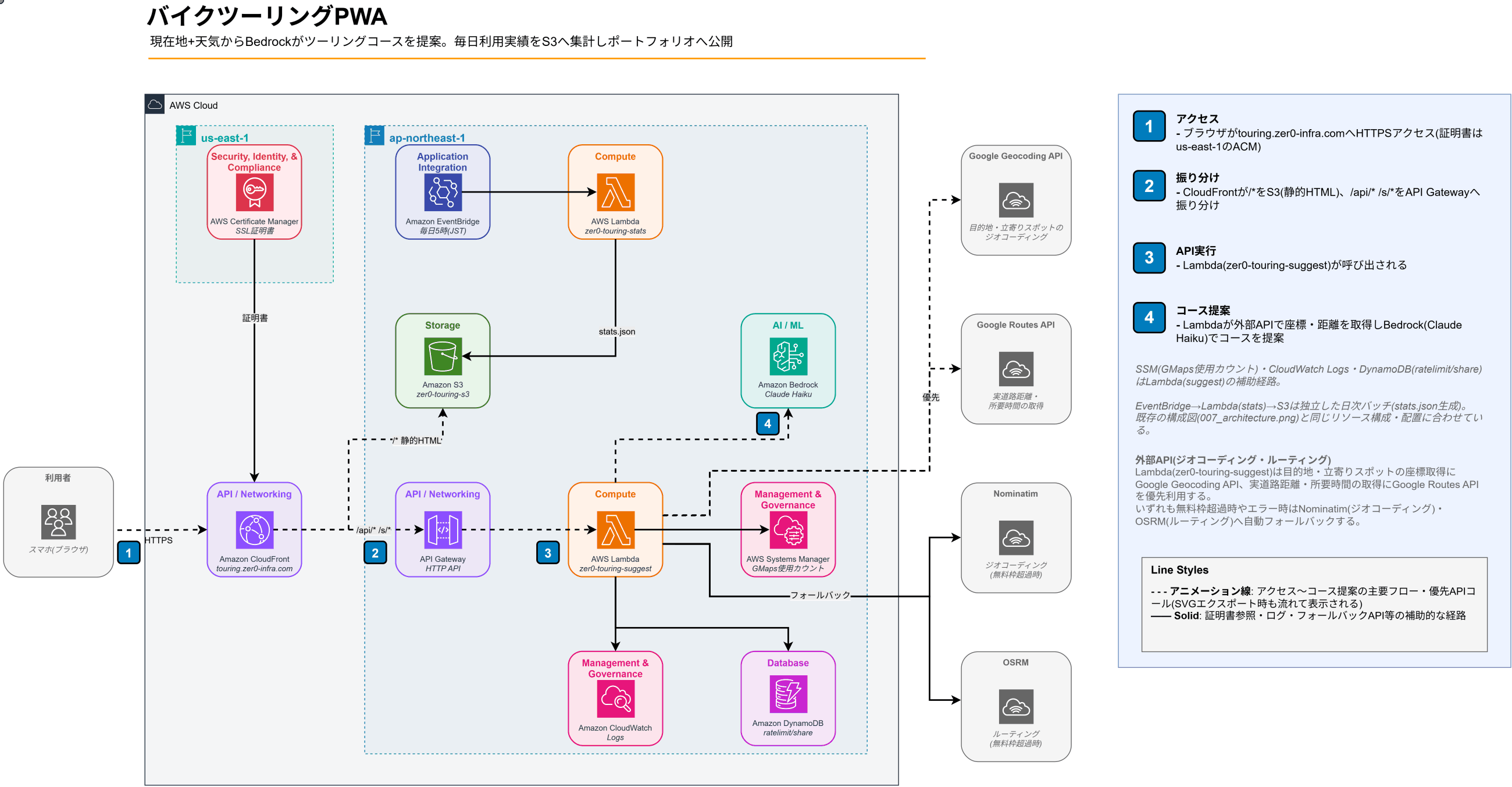This screenshot has width=1512, height=787.
Task: Click the Amazon Bedrock icon
Action: pos(789,356)
